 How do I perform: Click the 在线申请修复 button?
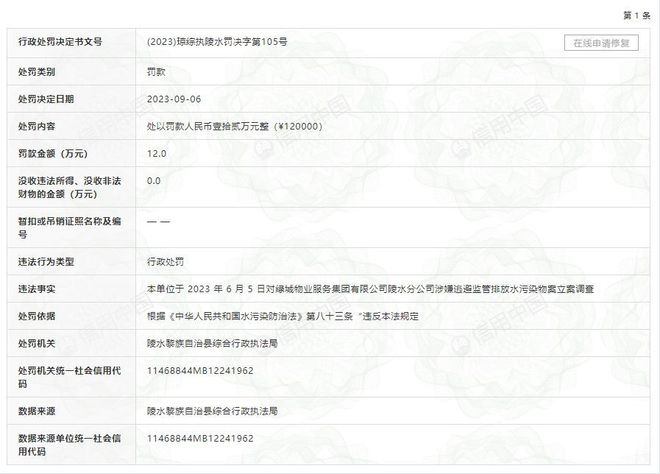(x=601, y=43)
